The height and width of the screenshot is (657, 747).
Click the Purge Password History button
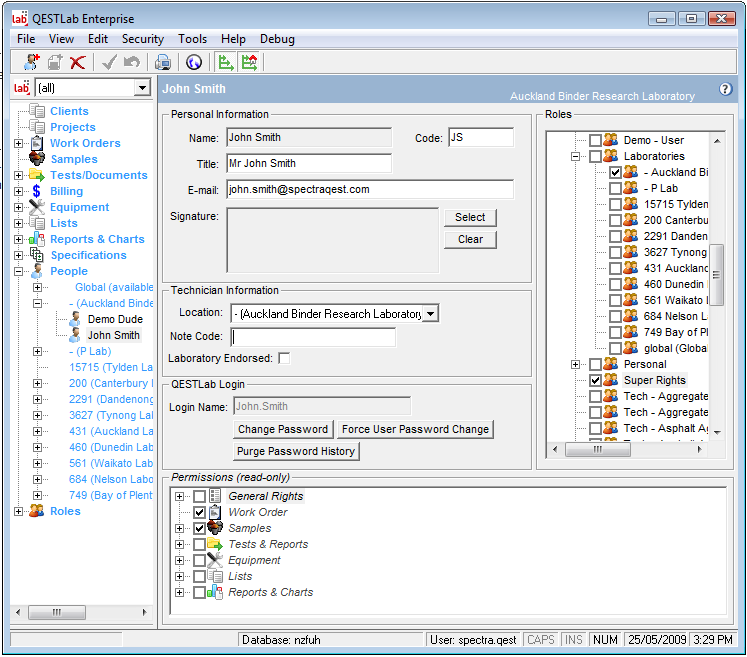[296, 451]
